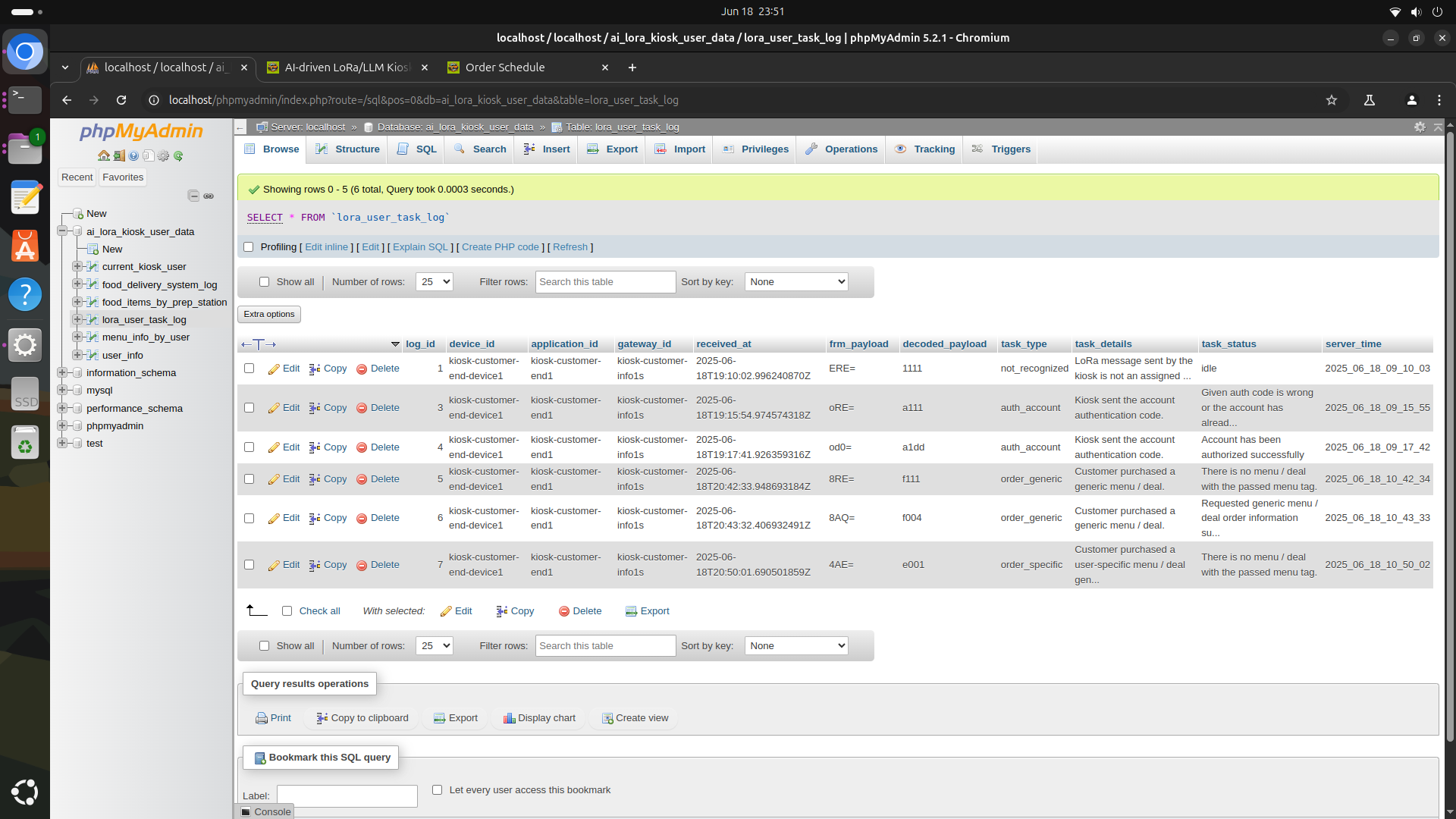
Task: Open page settings gear at top right
Action: [x=1420, y=127]
